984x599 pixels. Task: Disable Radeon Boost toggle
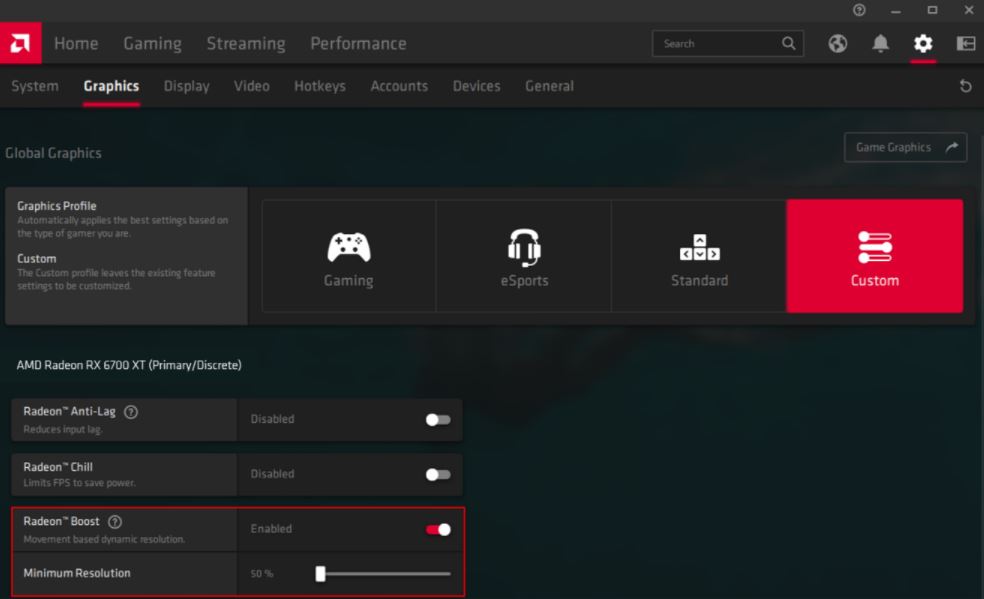(438, 529)
